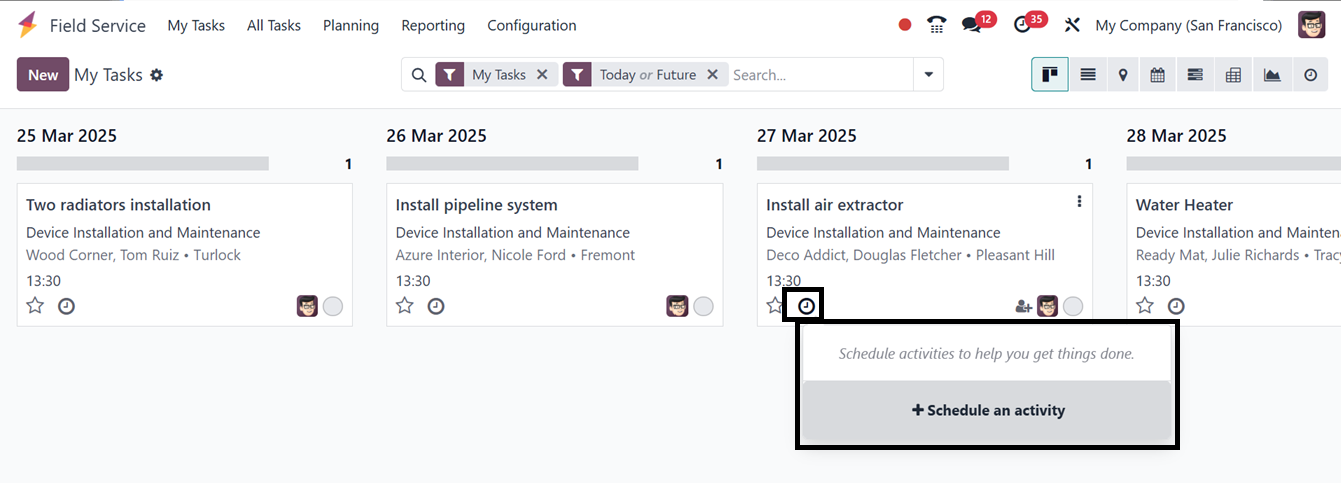The width and height of the screenshot is (1341, 483).
Task: Open the voip phone icon
Action: 936,25
